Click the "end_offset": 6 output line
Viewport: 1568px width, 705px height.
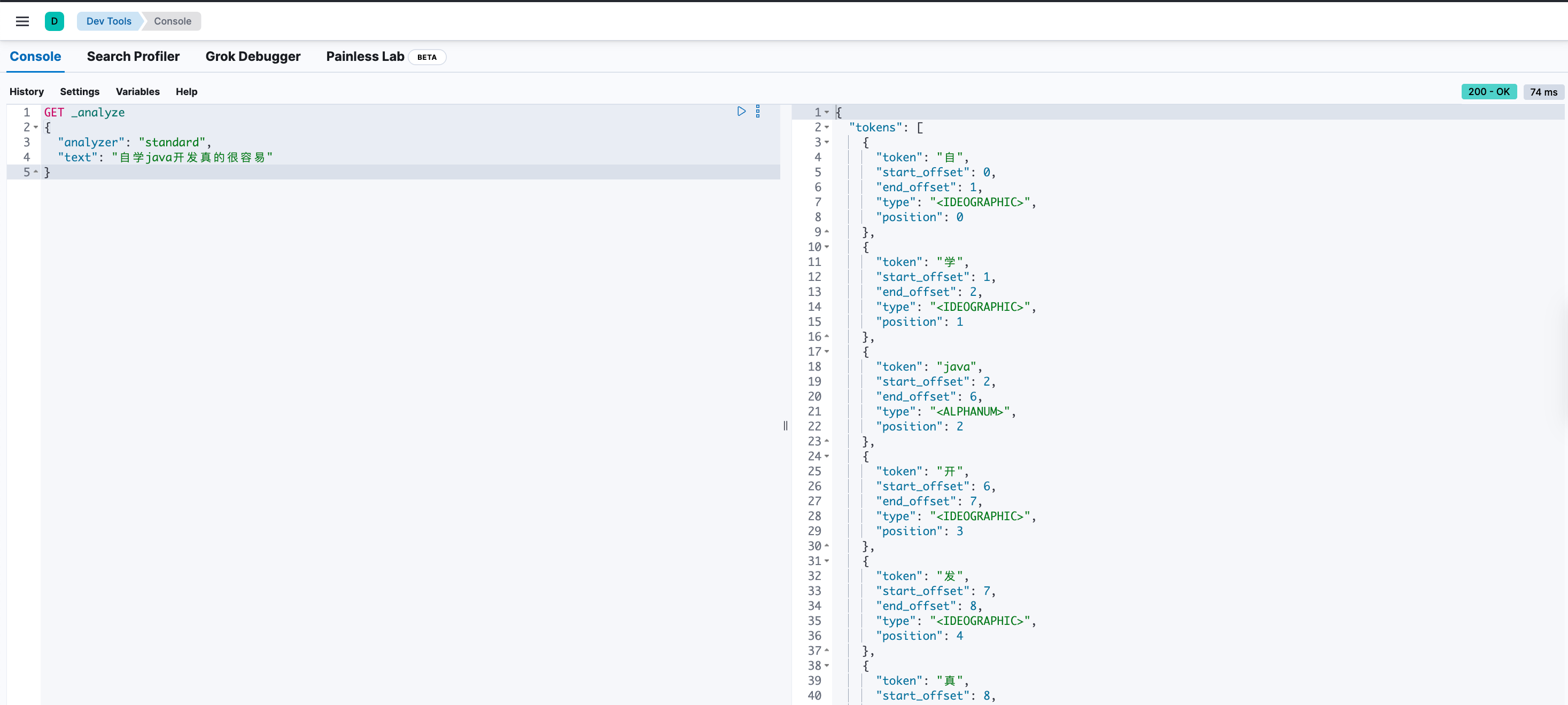[928, 397]
